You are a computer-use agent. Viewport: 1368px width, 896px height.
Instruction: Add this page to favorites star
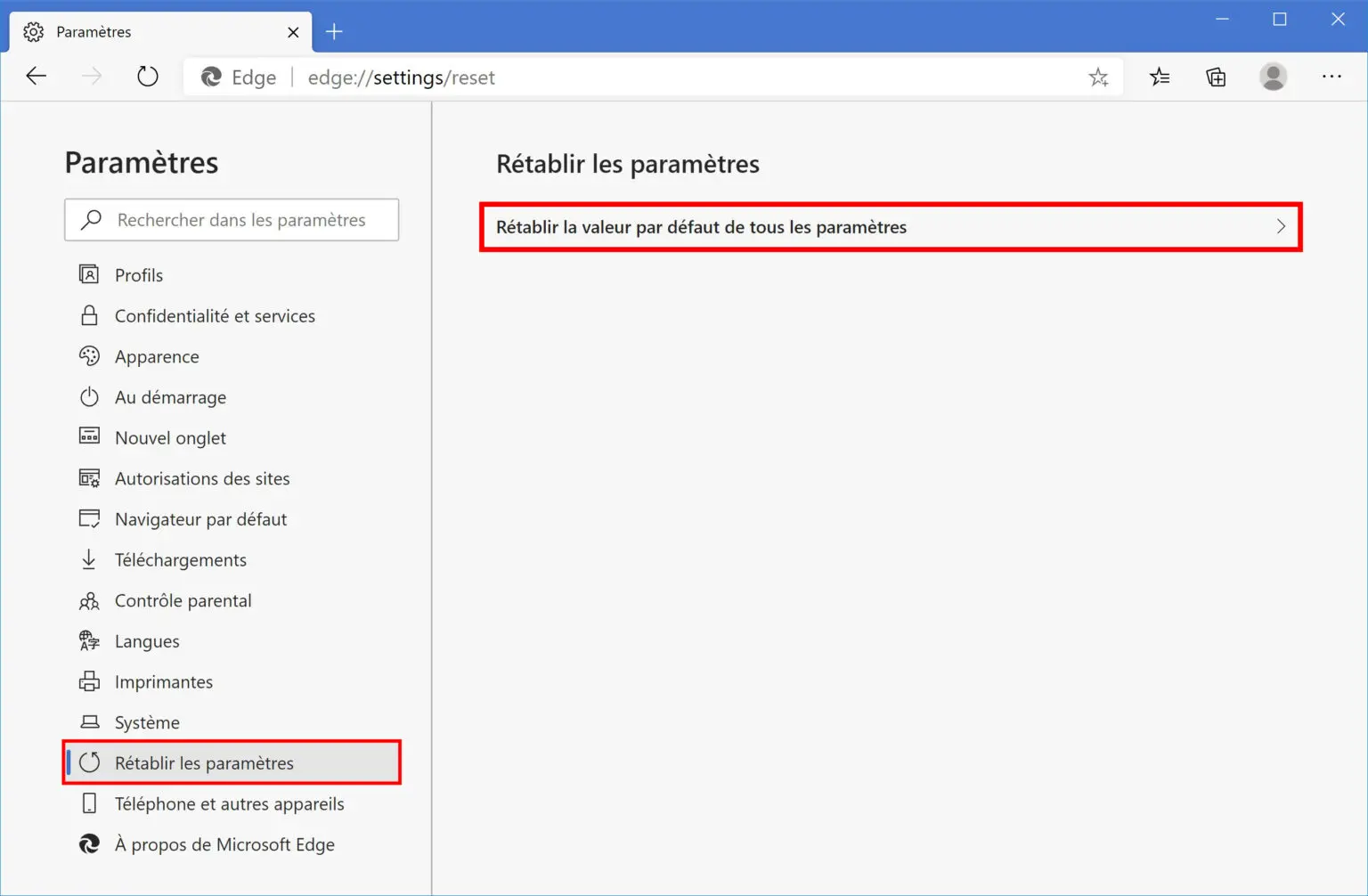pyautogui.click(x=1098, y=77)
